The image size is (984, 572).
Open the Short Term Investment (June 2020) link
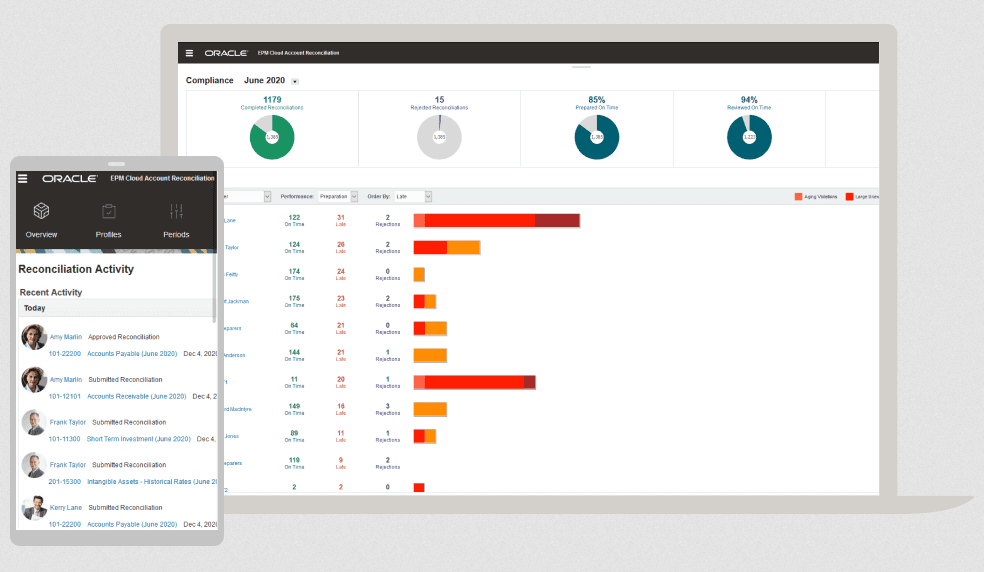pos(139,439)
